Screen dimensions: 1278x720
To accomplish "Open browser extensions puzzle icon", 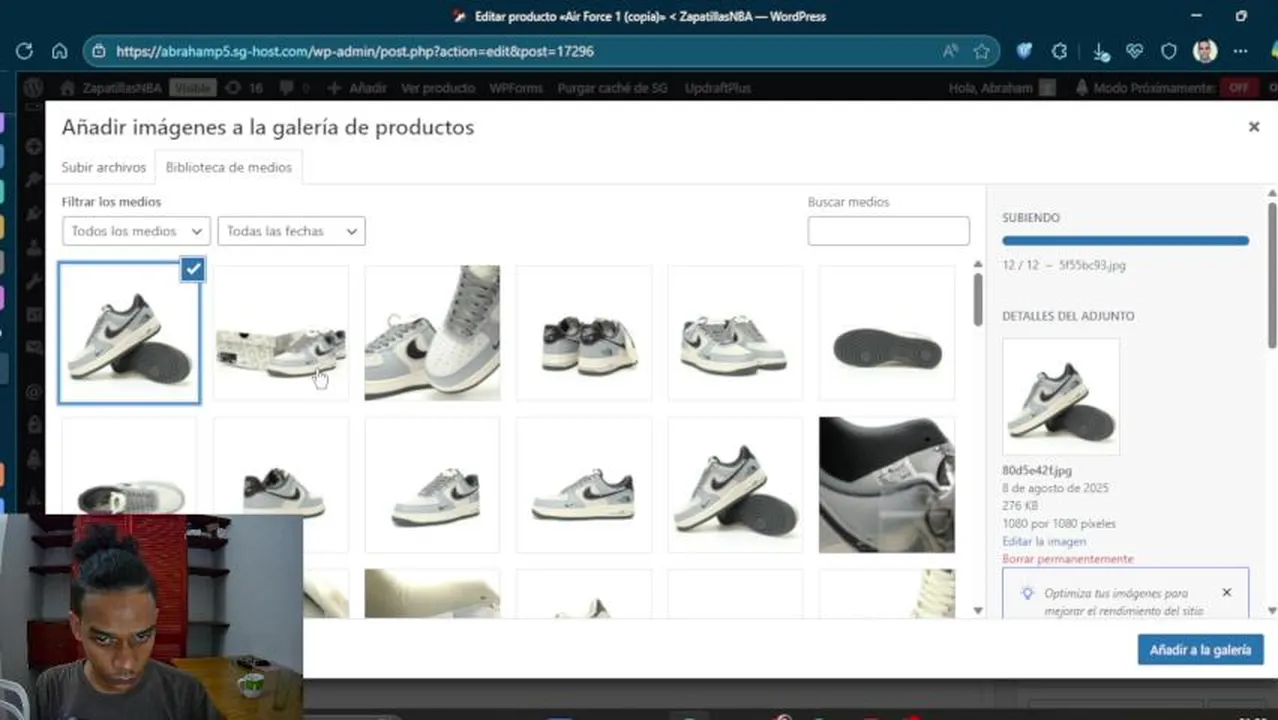I will pos(1060,51).
